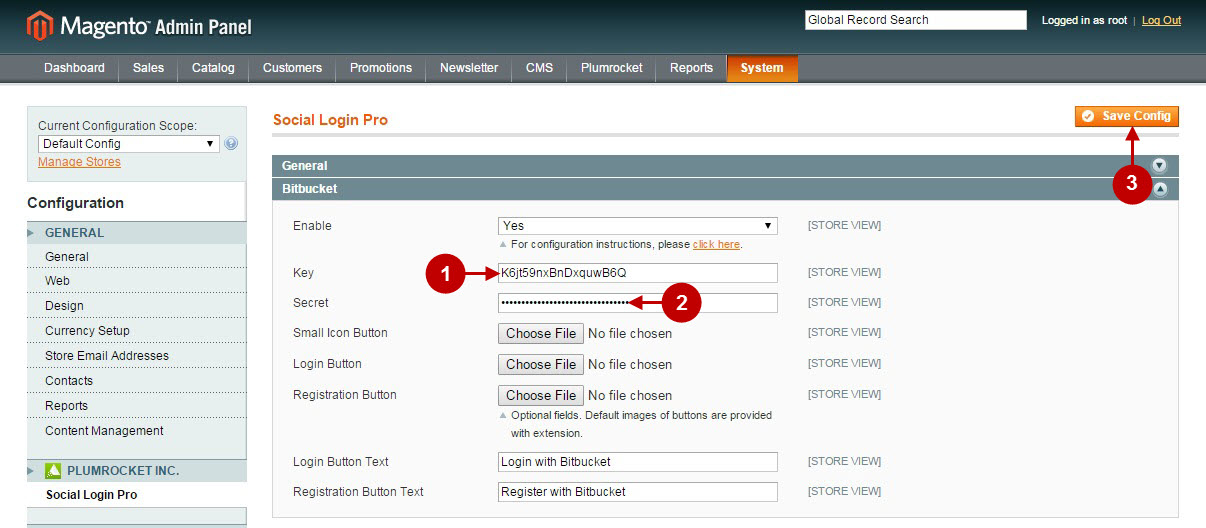Follow the 'click here' instructions link
This screenshot has width=1206, height=528.
[716, 244]
